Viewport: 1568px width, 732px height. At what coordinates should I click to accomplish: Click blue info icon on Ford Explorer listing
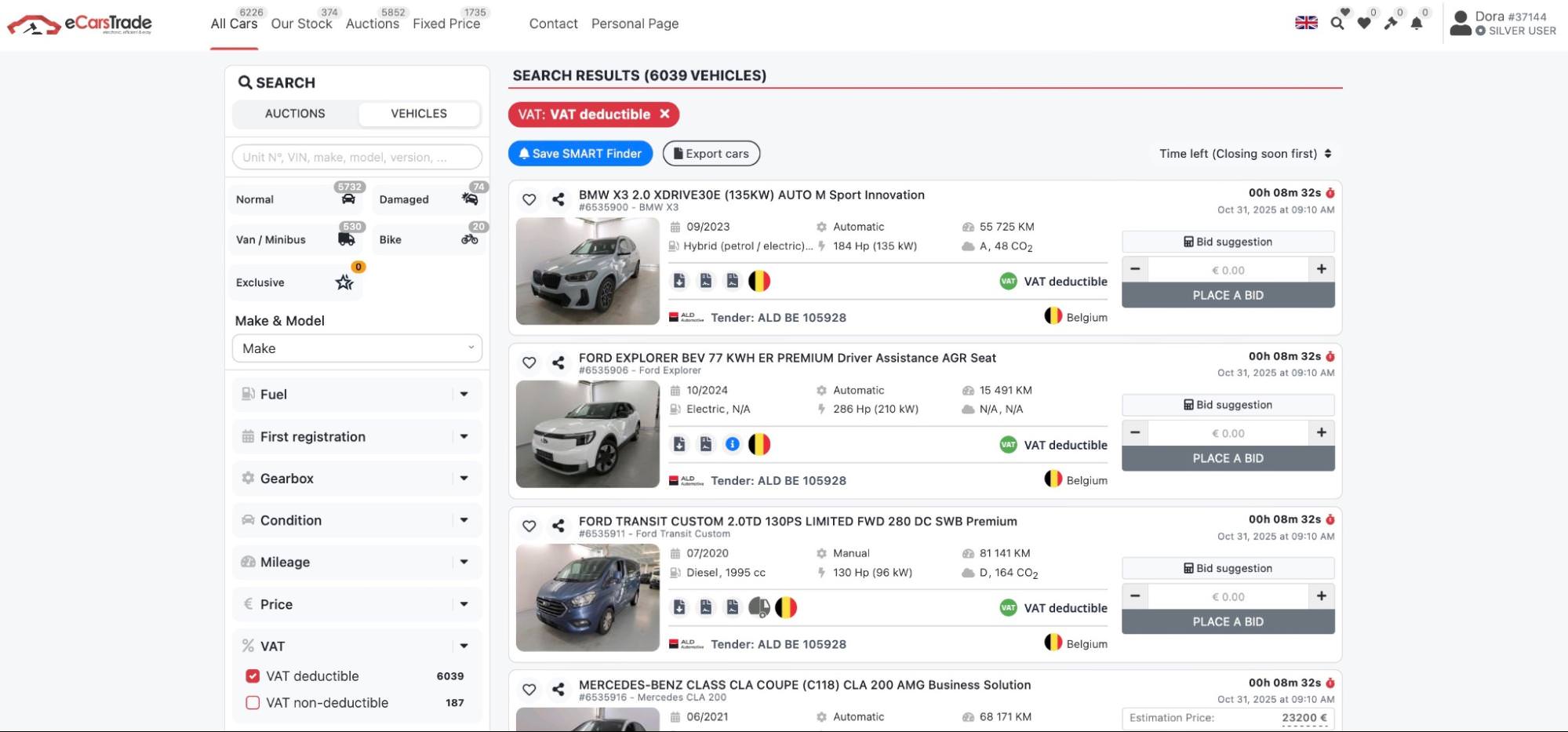733,445
